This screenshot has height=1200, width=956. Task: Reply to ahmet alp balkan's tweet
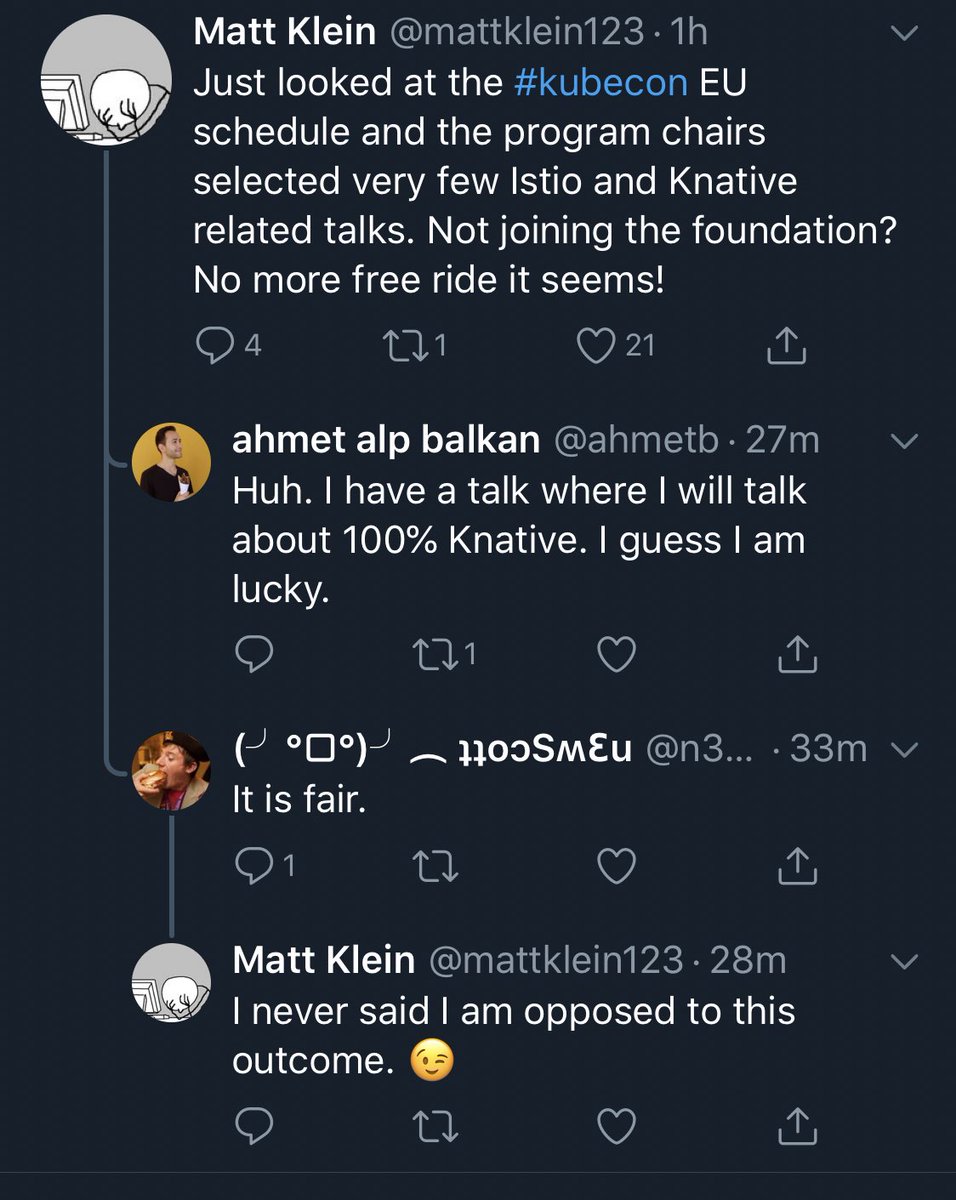[253, 655]
